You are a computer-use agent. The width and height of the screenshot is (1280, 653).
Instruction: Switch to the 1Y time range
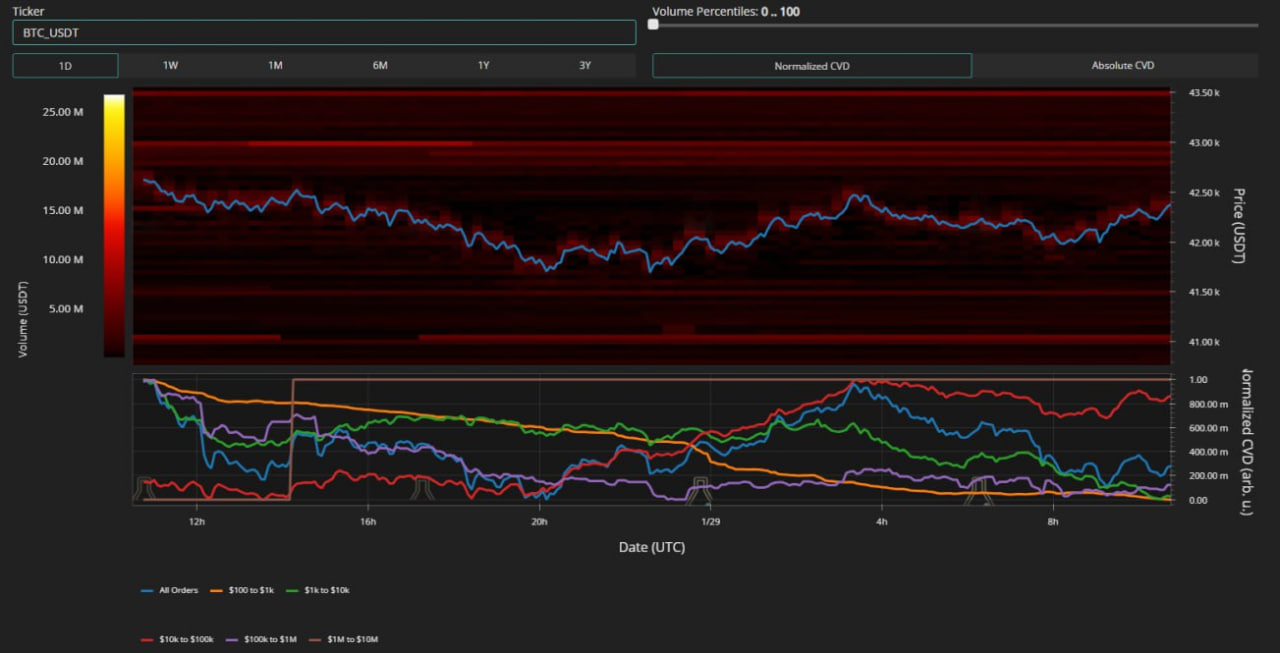484,65
